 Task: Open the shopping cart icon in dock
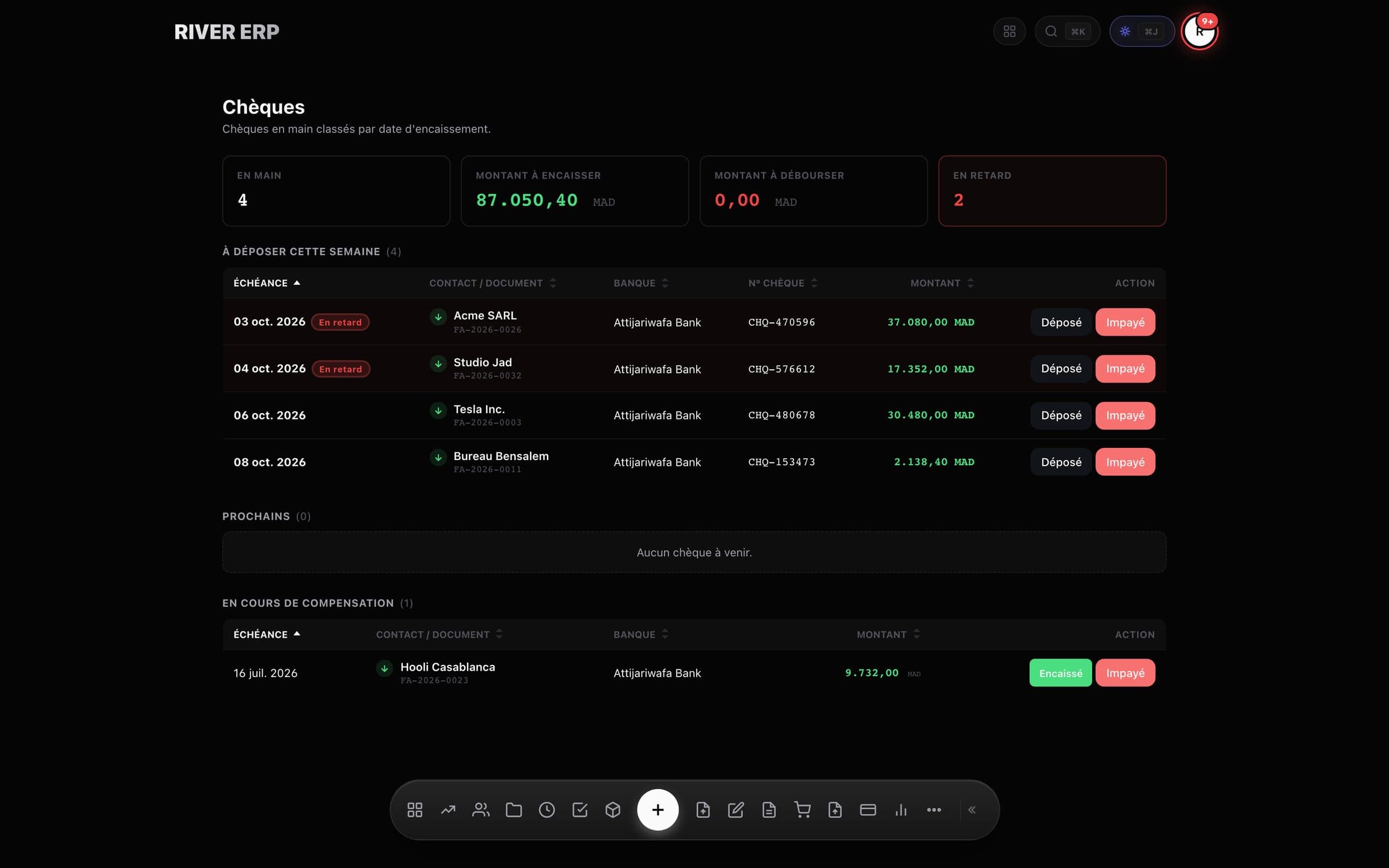[x=802, y=810]
